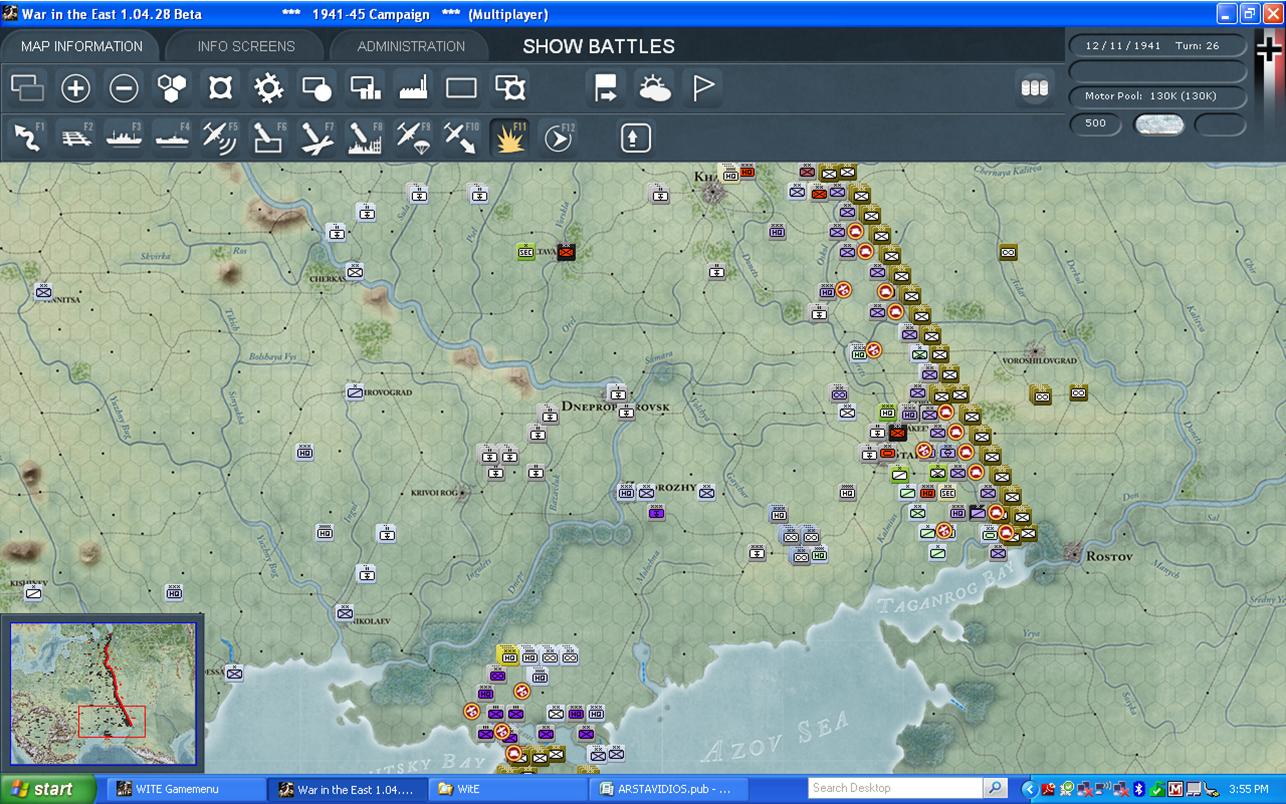
Task: Click the Motor Pool 130K display
Action: coord(1158,97)
